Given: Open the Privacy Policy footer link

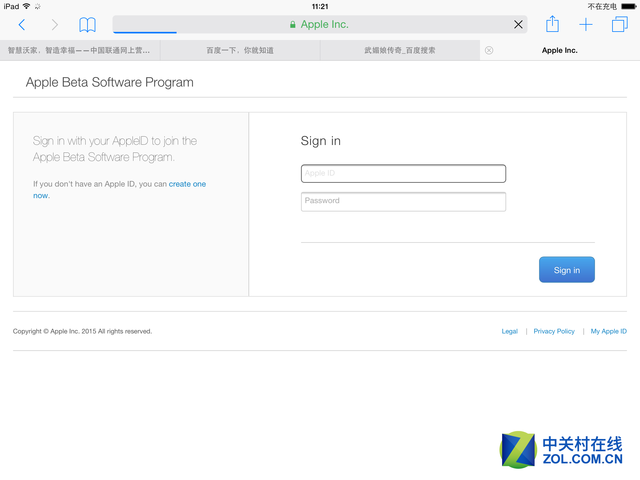Looking at the screenshot, I should 554,331.
